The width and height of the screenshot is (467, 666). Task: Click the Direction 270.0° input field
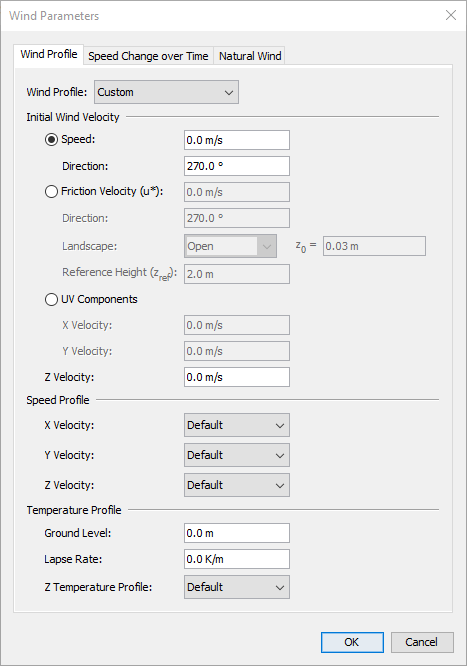pyautogui.click(x=237, y=166)
